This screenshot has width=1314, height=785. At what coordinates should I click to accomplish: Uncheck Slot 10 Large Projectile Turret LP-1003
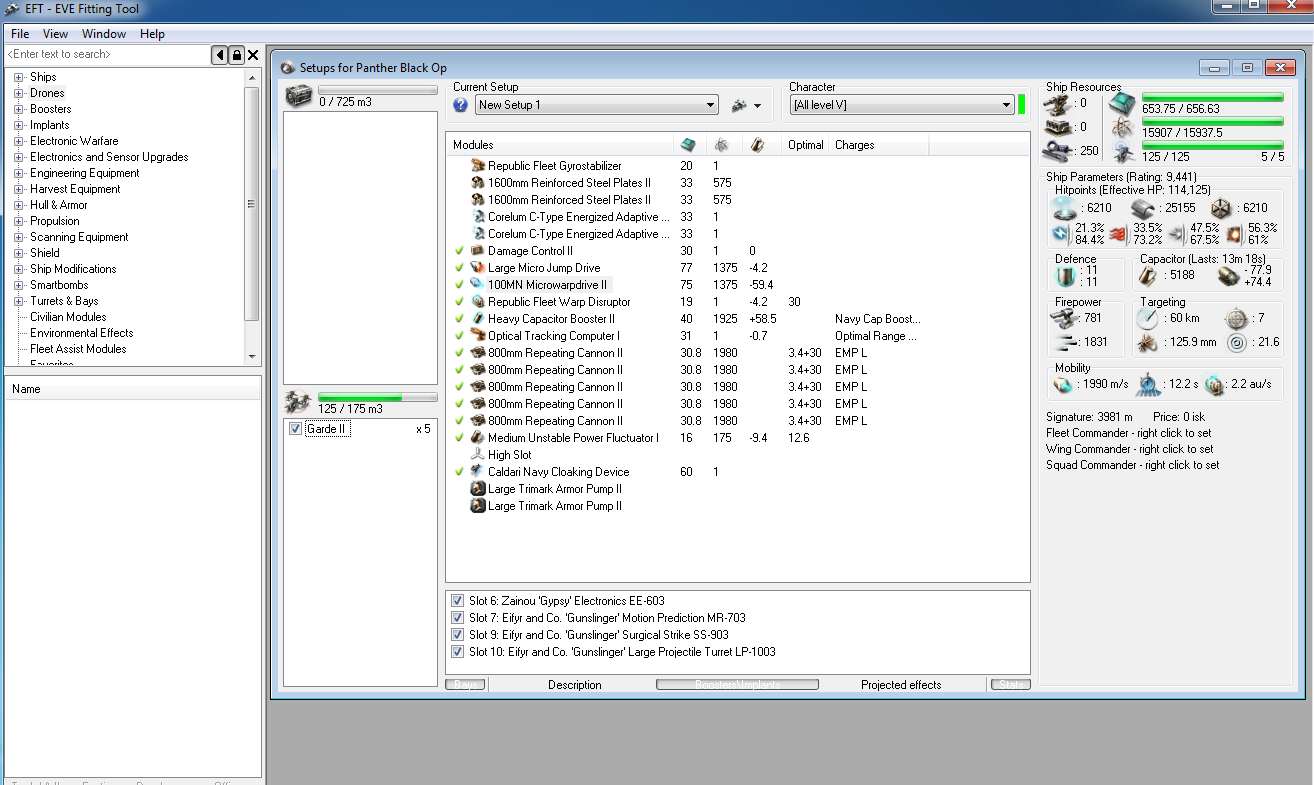coord(457,652)
